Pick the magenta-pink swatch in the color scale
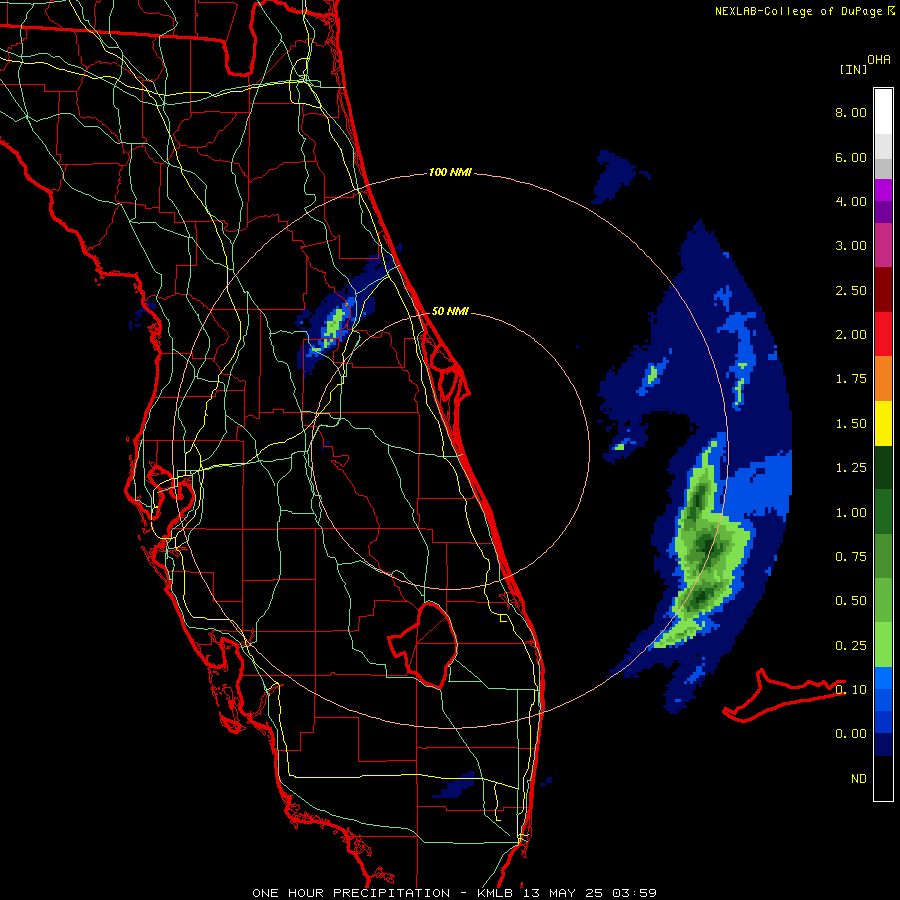 coord(883,245)
